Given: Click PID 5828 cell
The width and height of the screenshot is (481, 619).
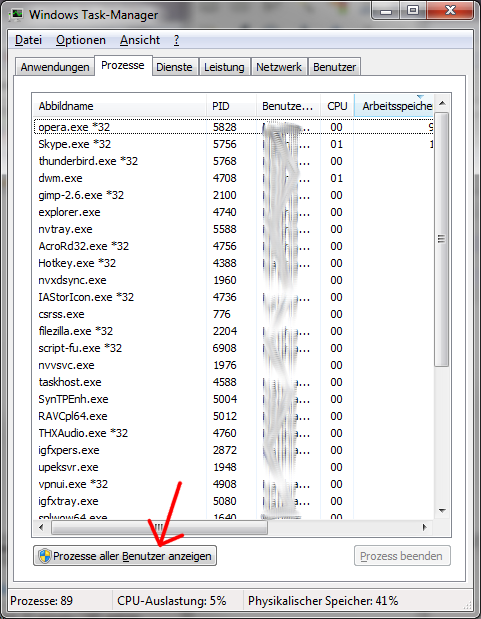Looking at the screenshot, I should (225, 127).
